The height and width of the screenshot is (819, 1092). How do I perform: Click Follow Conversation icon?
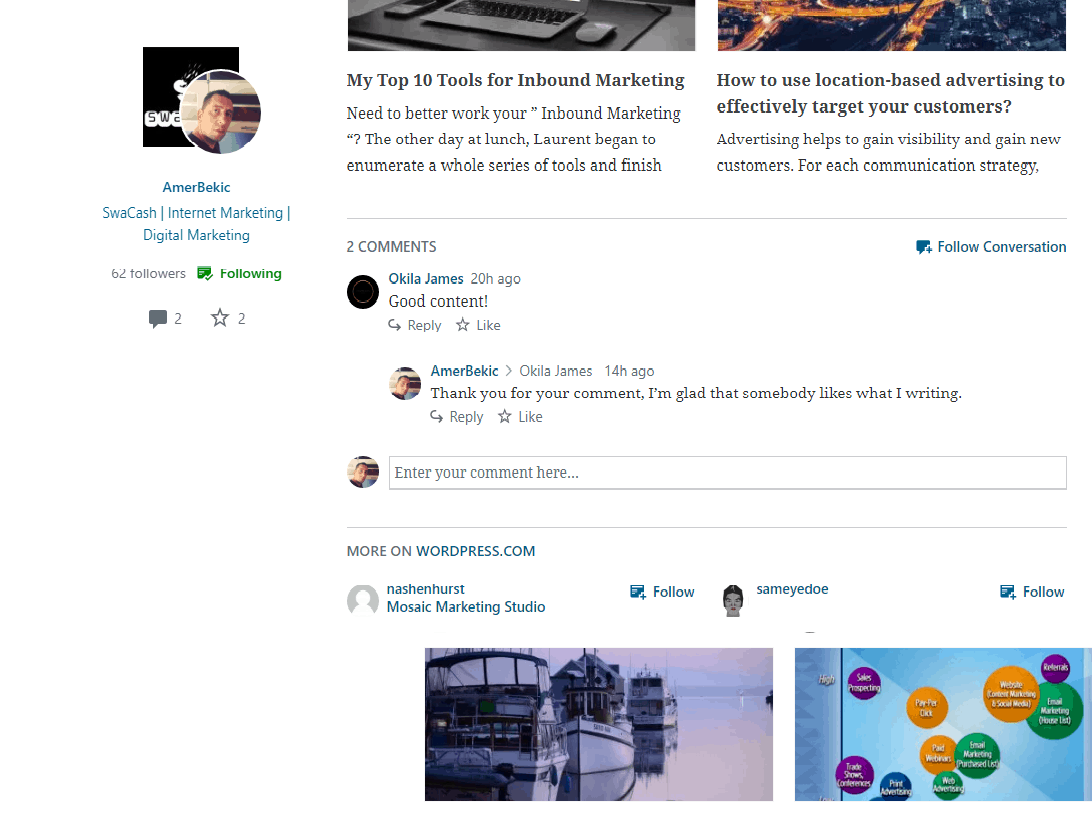point(923,247)
